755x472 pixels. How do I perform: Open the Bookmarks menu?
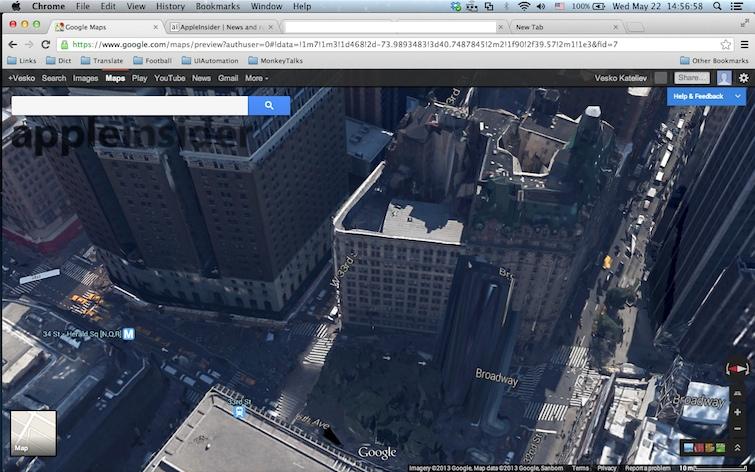[218, 6]
